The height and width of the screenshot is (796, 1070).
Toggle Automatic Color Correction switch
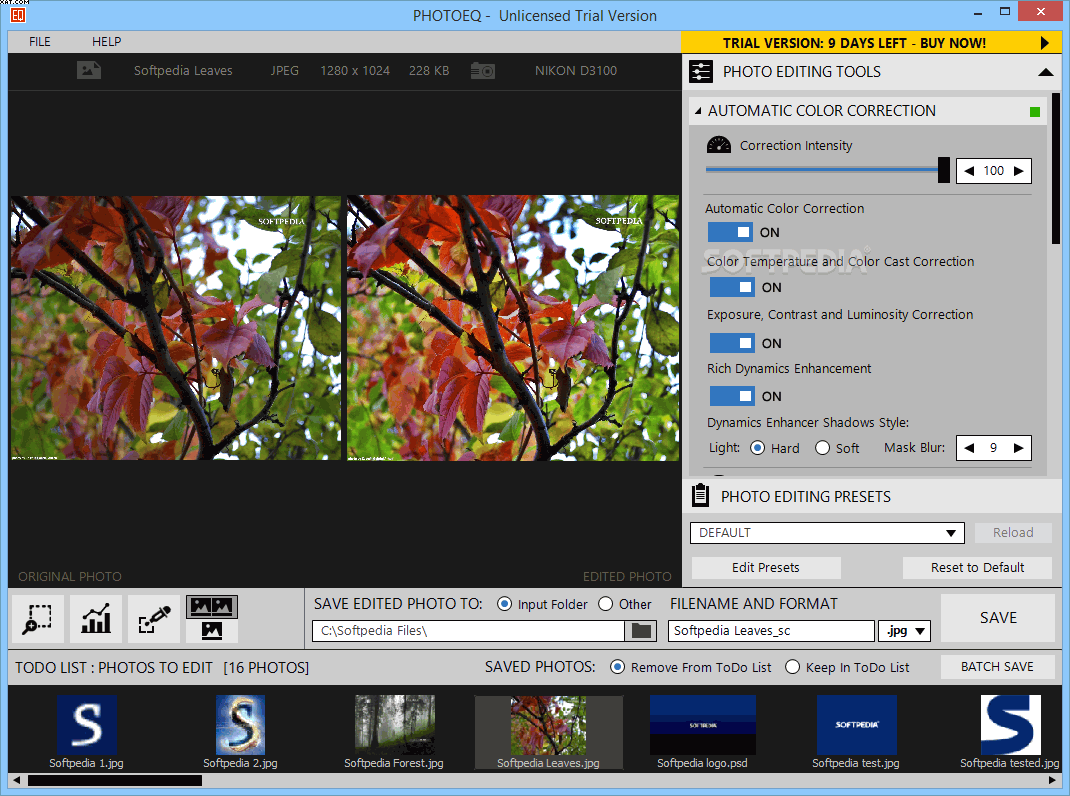[x=730, y=232]
